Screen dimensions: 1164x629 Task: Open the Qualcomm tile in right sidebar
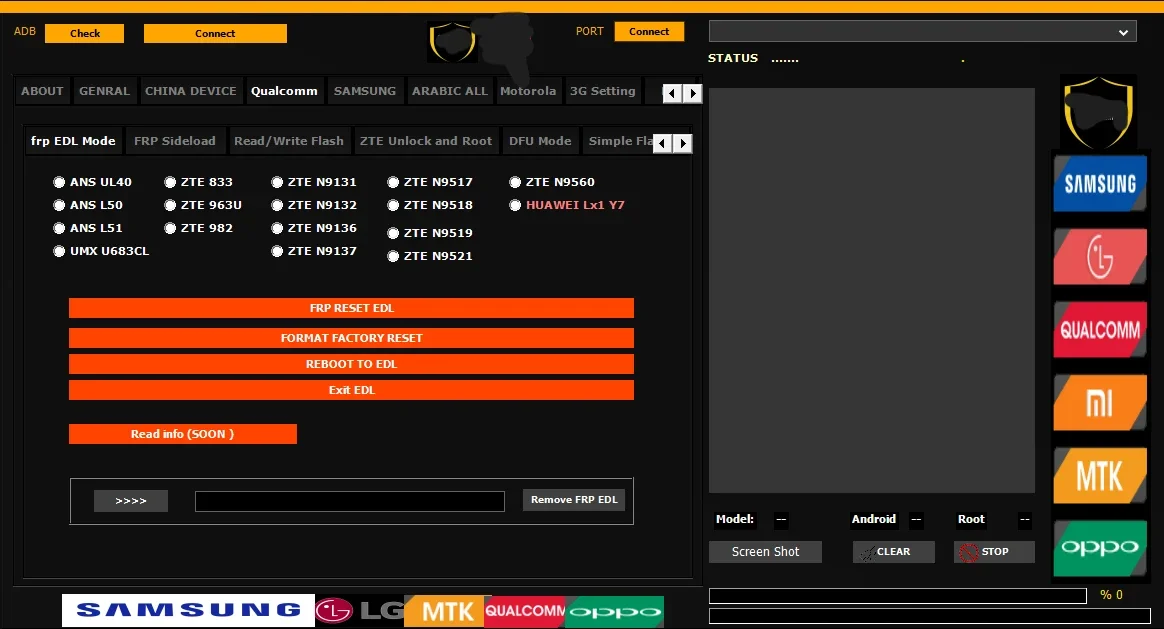pos(1099,330)
